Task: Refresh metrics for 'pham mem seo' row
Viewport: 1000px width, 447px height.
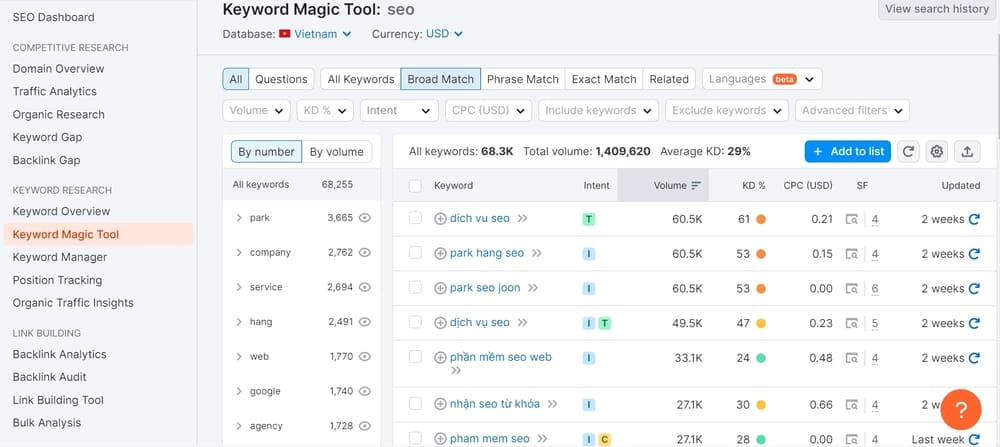Action: [974, 439]
